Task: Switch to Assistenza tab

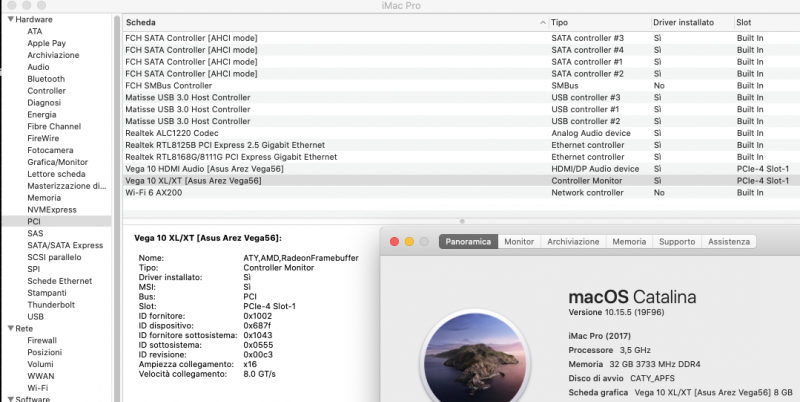Action: (x=729, y=242)
